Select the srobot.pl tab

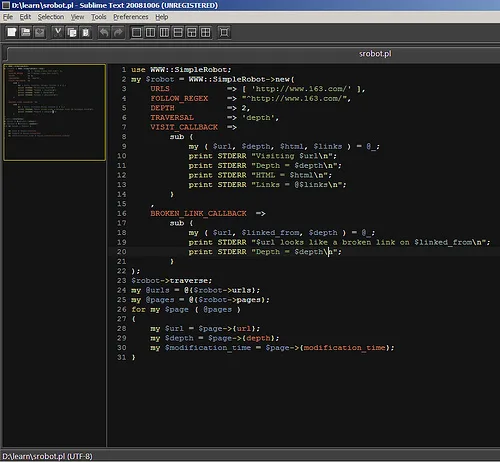(375, 54)
